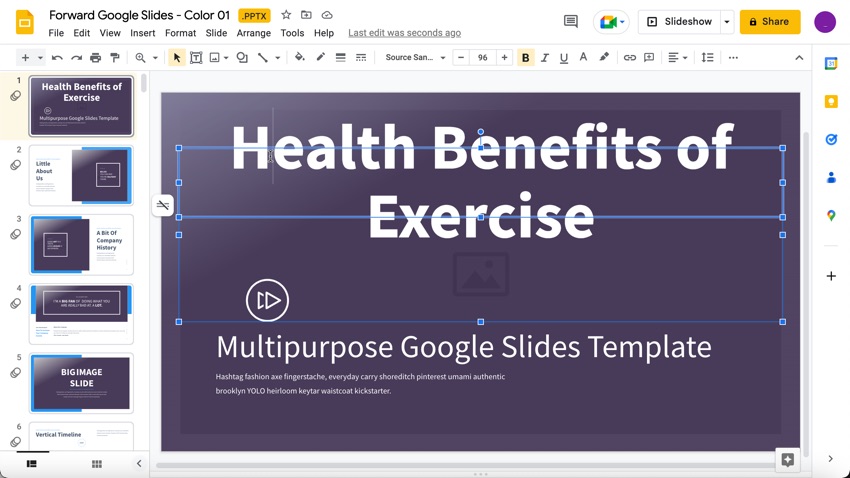The height and width of the screenshot is (478, 850).
Task: Insert a shape
Action: [242, 57]
